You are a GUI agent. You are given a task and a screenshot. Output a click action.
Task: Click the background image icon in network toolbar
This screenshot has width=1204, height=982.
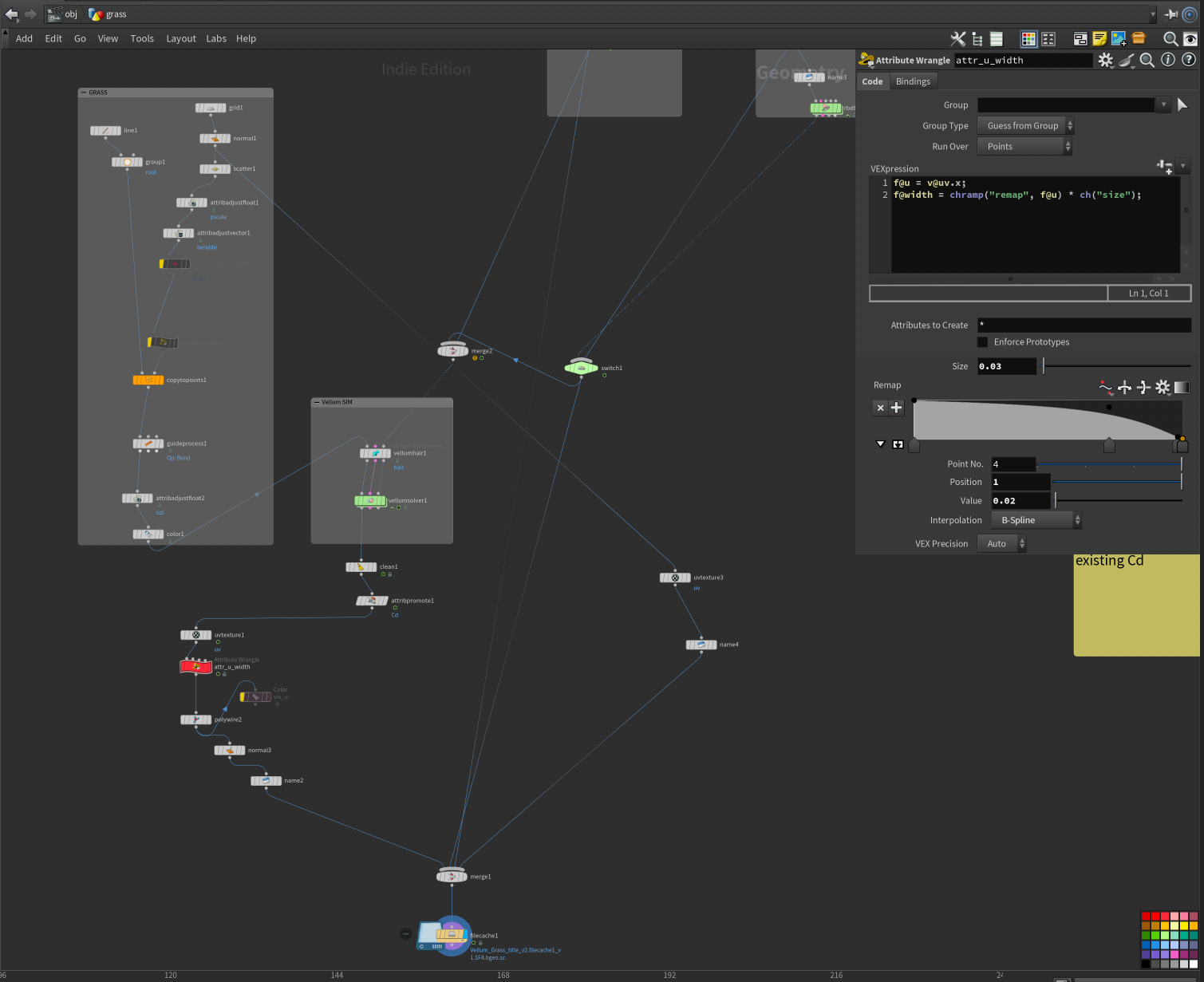(x=1119, y=38)
